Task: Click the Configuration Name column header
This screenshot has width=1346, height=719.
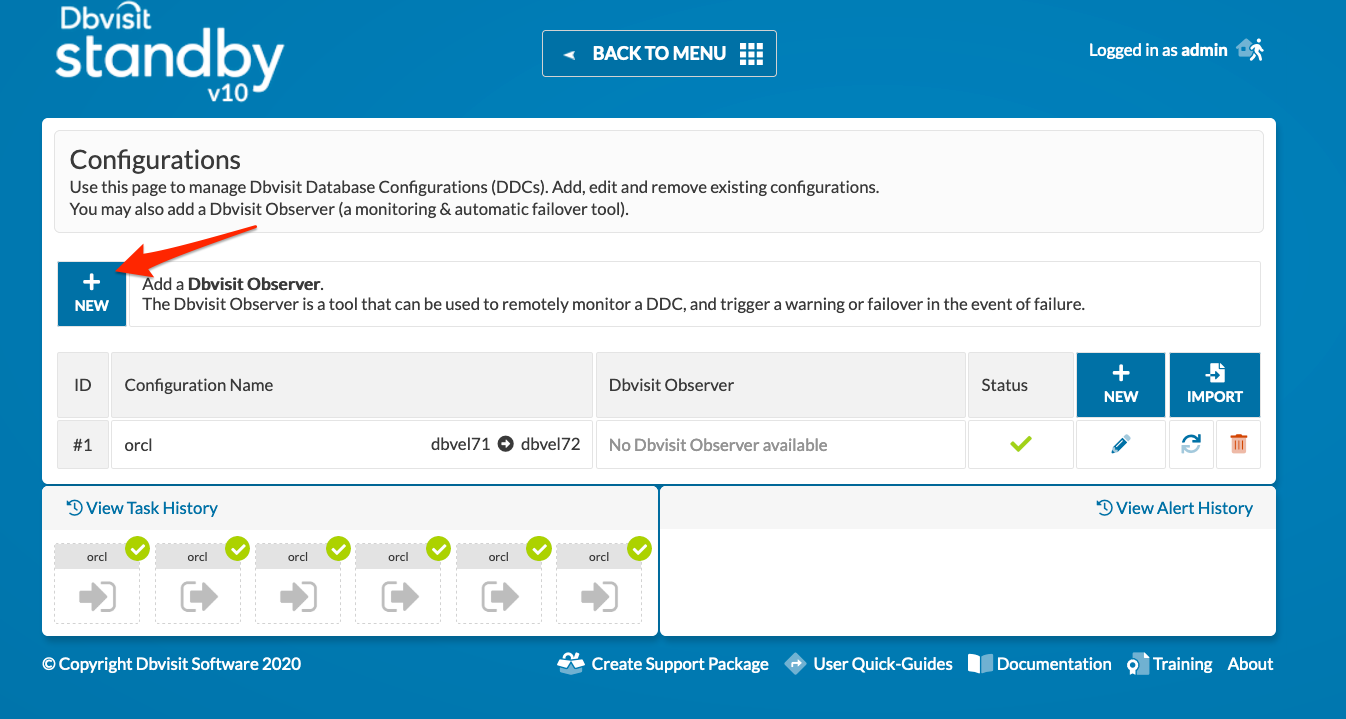Action: pos(352,384)
